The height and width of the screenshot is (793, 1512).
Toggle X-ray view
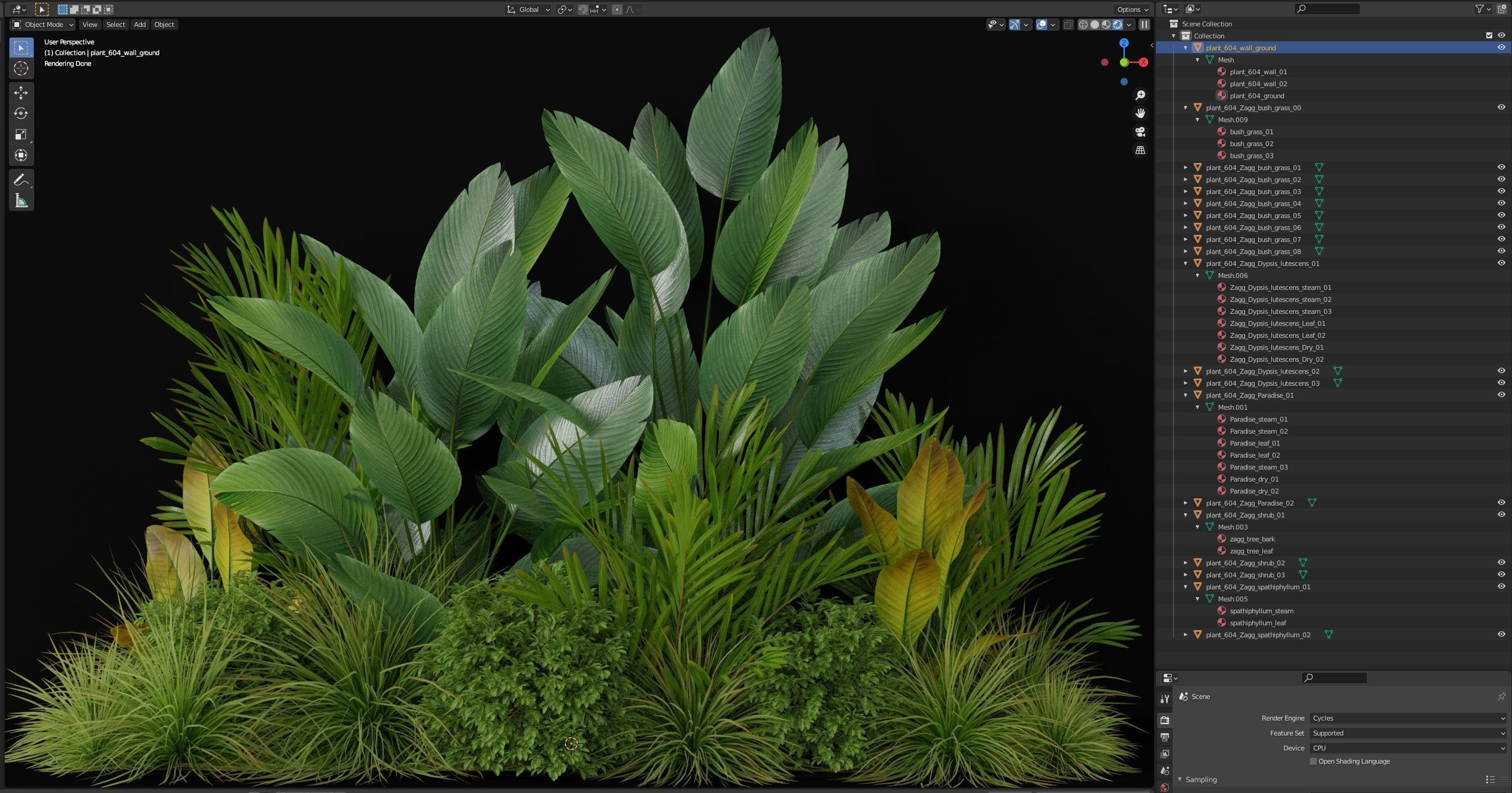point(1068,25)
